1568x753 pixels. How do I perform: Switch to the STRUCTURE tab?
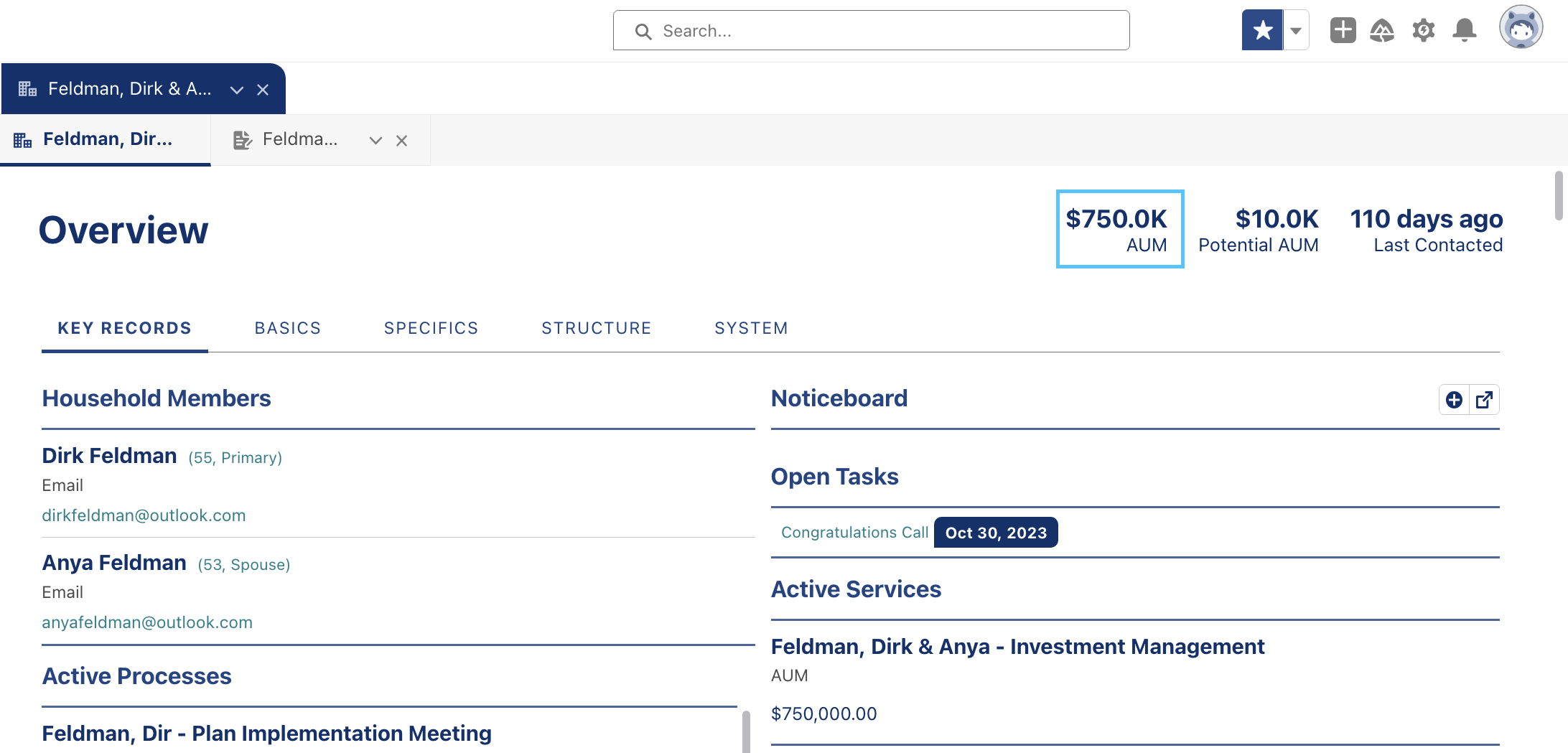(597, 328)
